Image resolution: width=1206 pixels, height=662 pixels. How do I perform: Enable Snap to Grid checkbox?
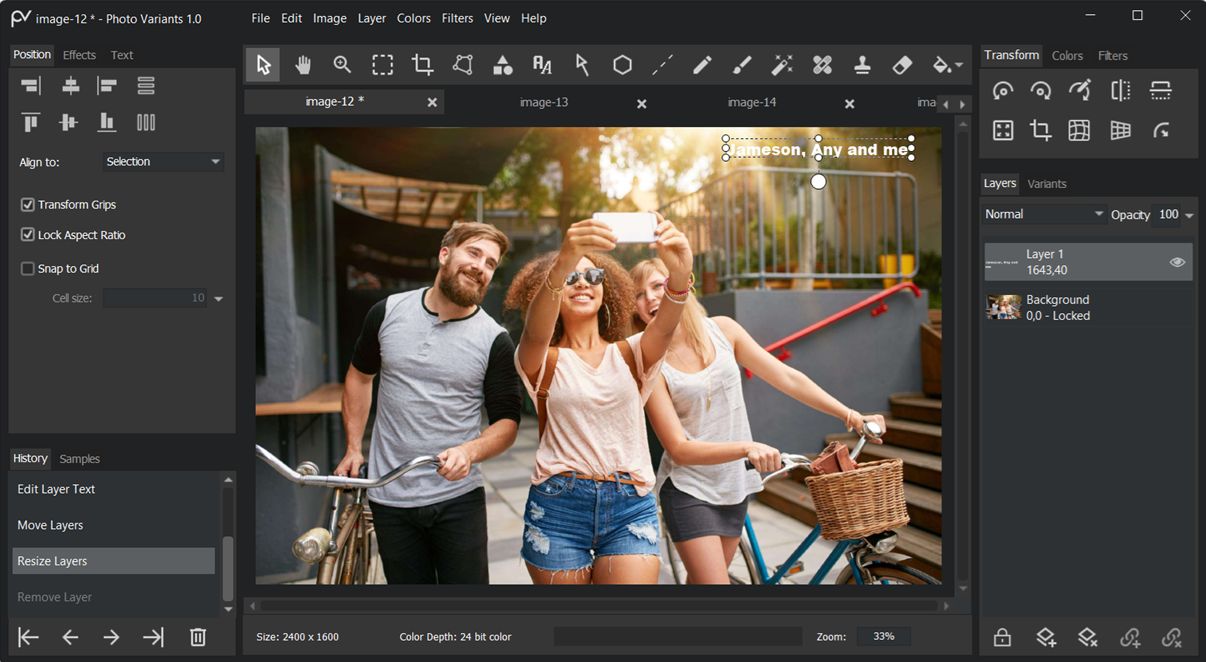click(28, 269)
